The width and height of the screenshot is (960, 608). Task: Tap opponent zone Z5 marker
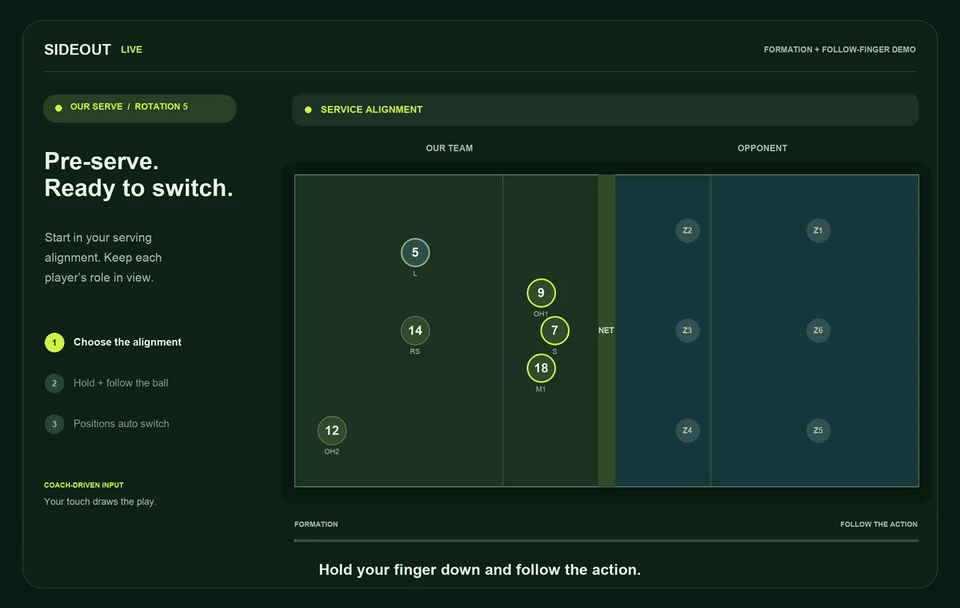point(818,430)
